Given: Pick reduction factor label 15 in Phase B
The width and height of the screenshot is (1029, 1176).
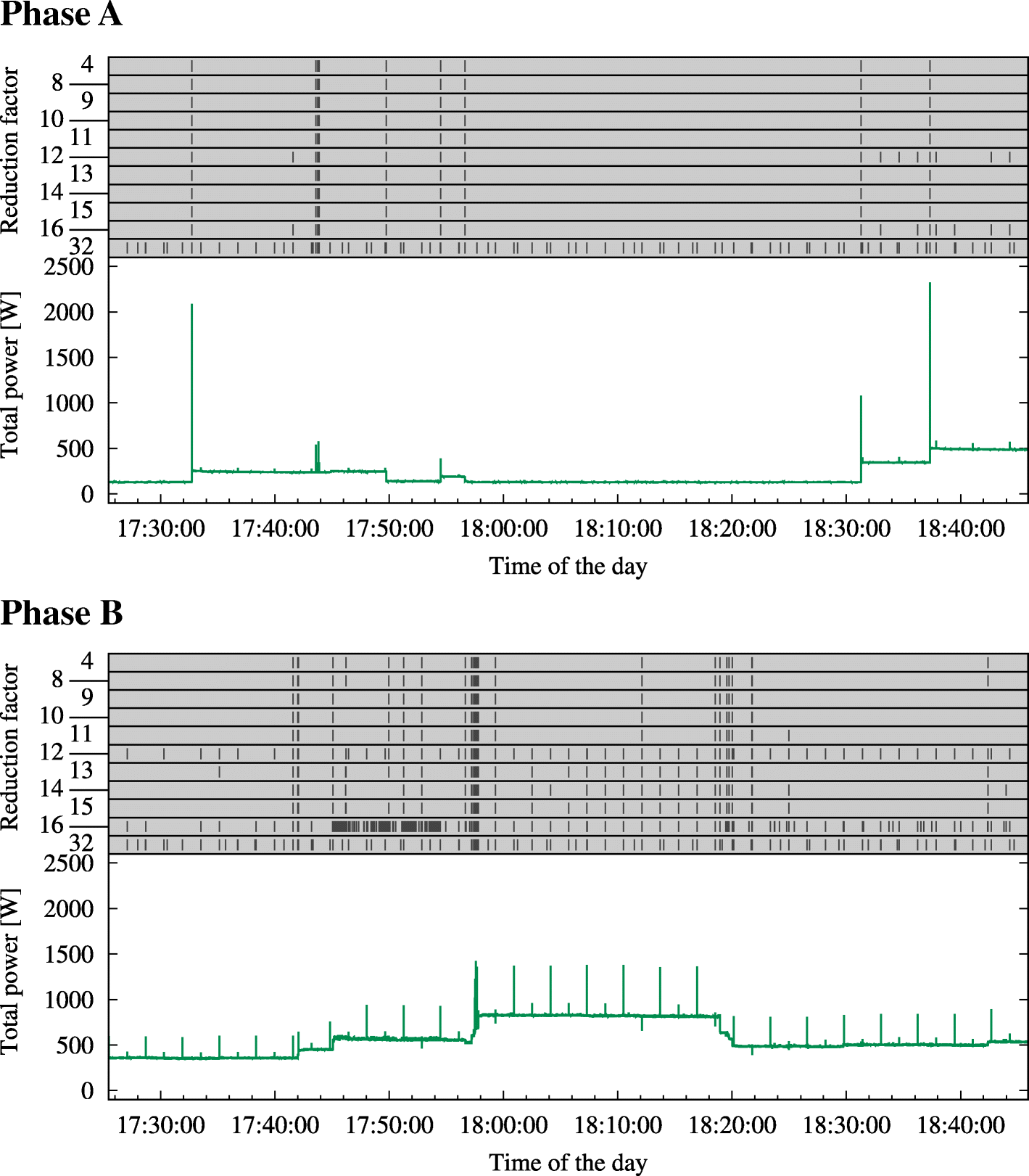Looking at the screenshot, I should [81, 807].
